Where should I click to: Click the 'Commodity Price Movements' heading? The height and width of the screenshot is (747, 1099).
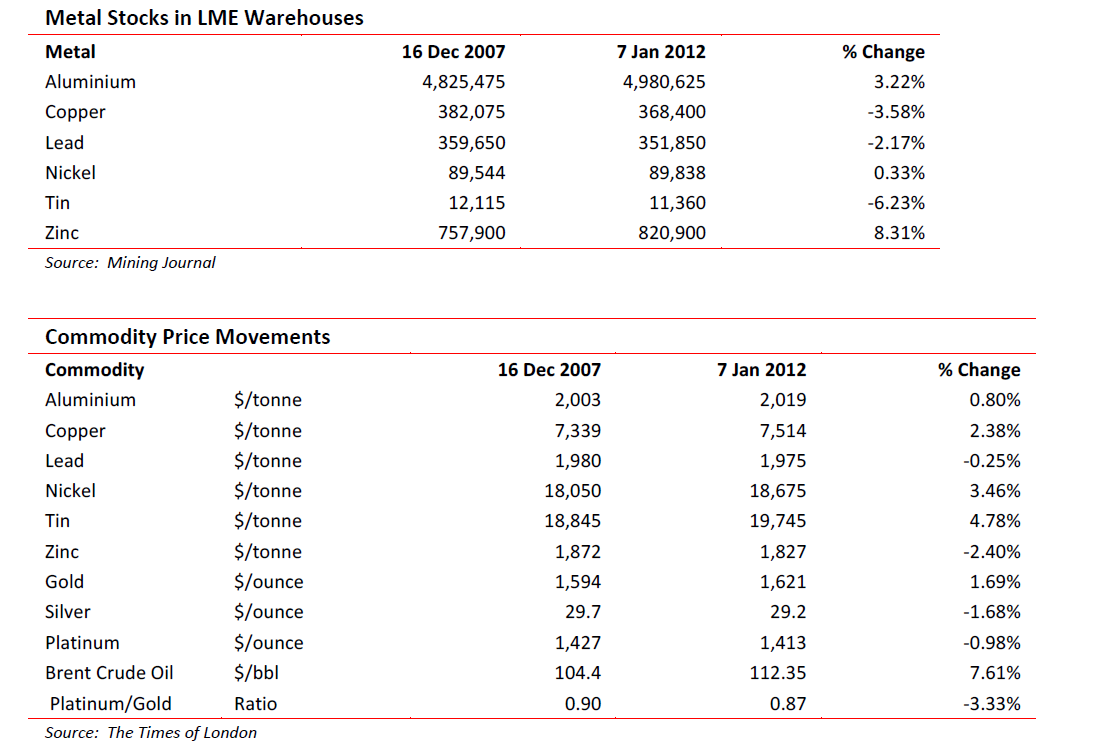(187, 337)
